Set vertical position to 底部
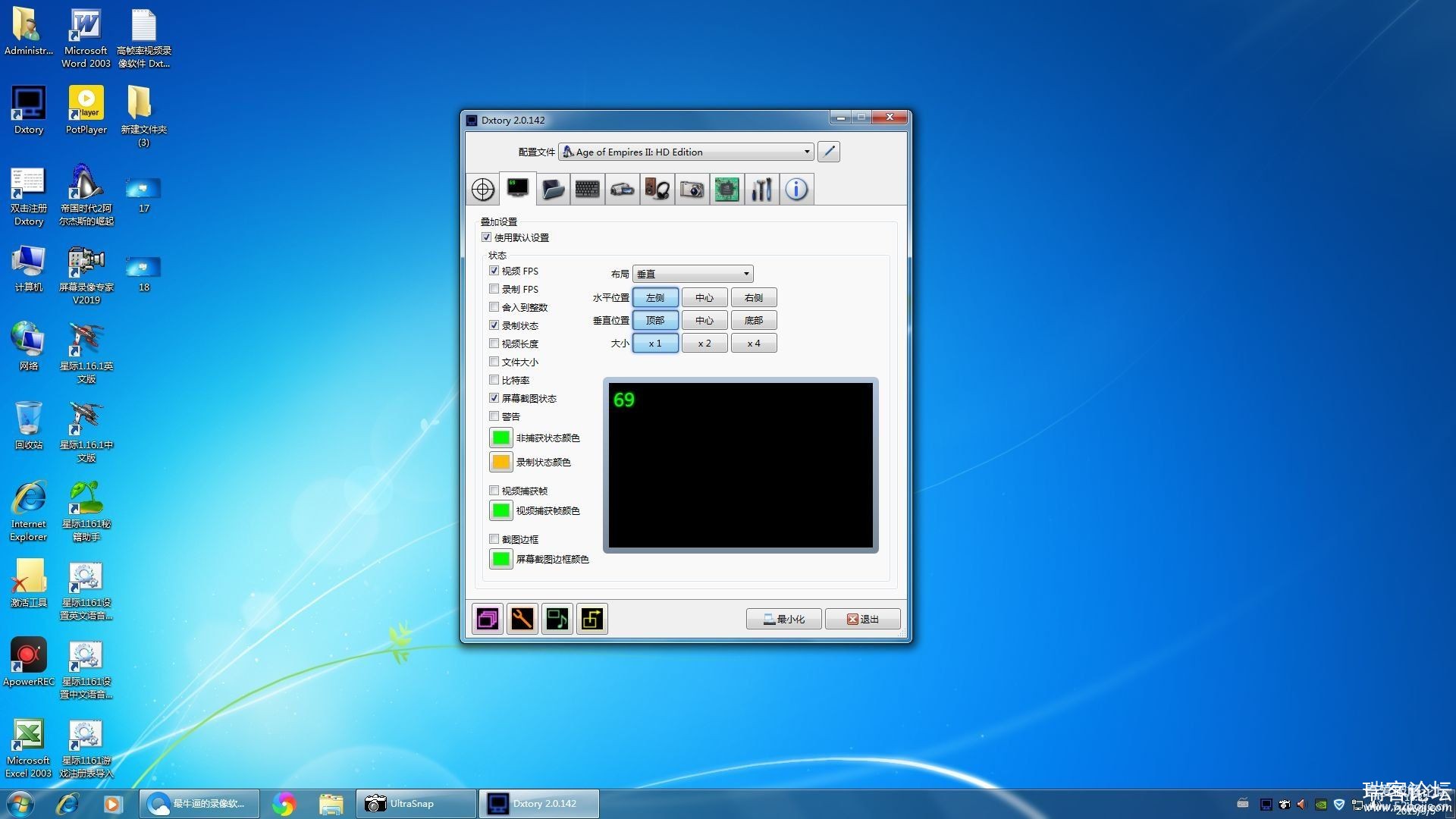 click(x=754, y=320)
